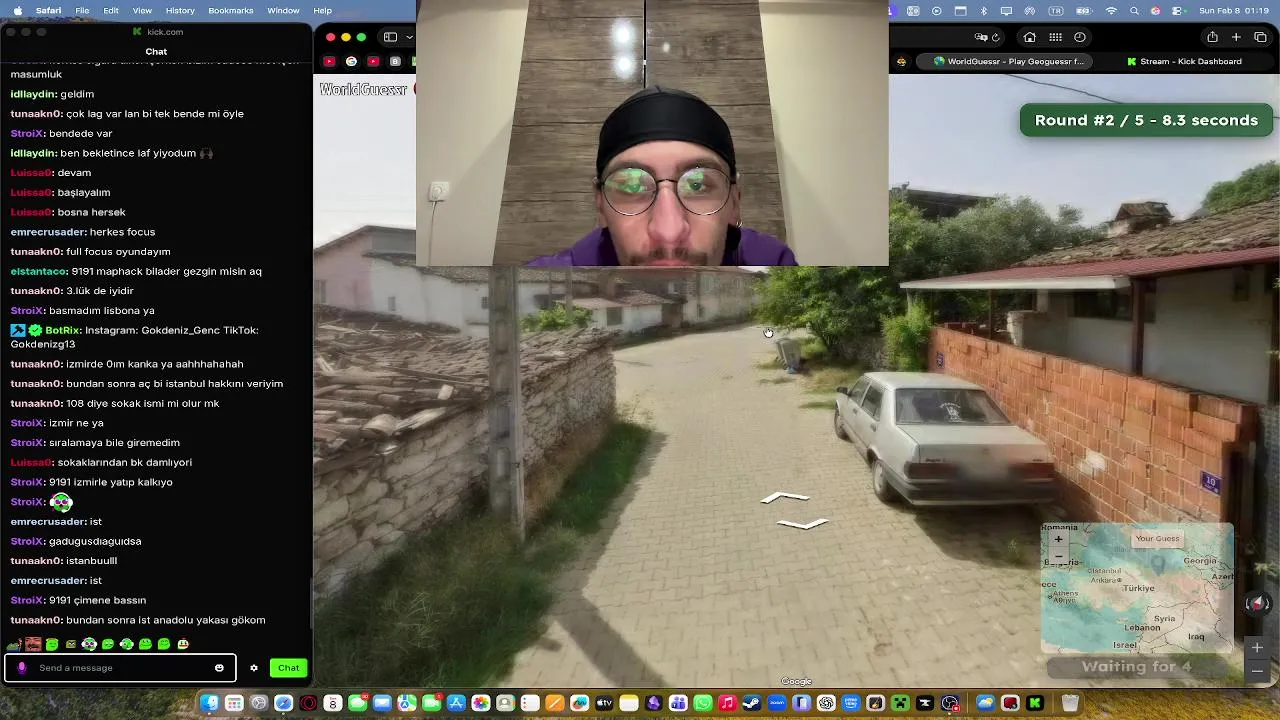Reload the page in Safari
The width and height of the screenshot is (1280, 720).
(995, 37)
